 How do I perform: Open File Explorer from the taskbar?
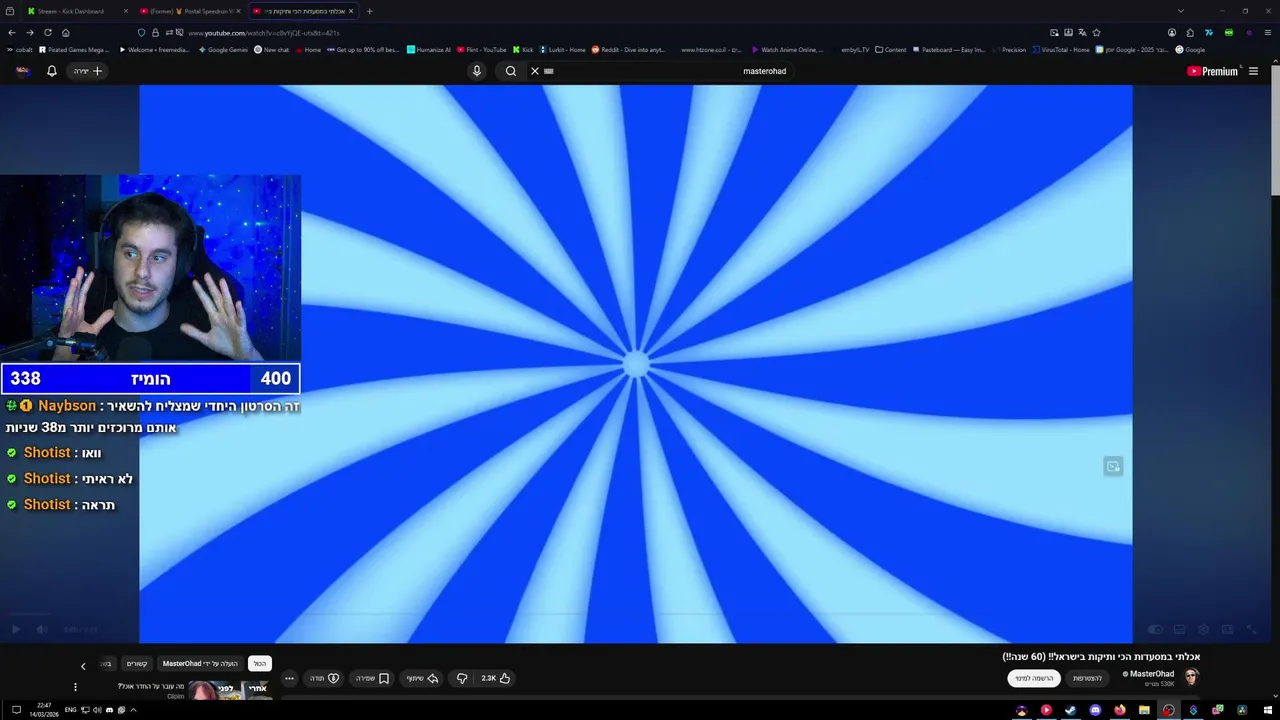(1144, 710)
